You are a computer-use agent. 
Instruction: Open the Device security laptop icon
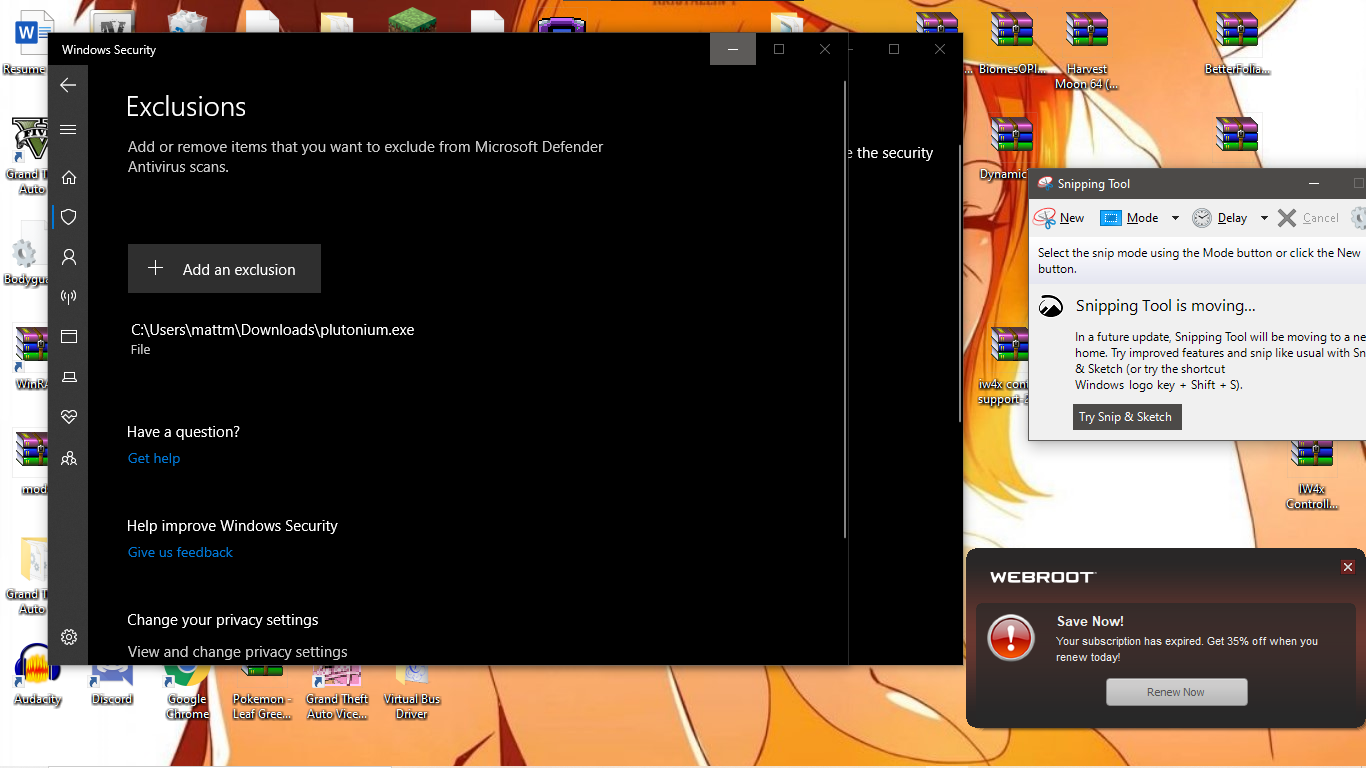pyautogui.click(x=69, y=377)
